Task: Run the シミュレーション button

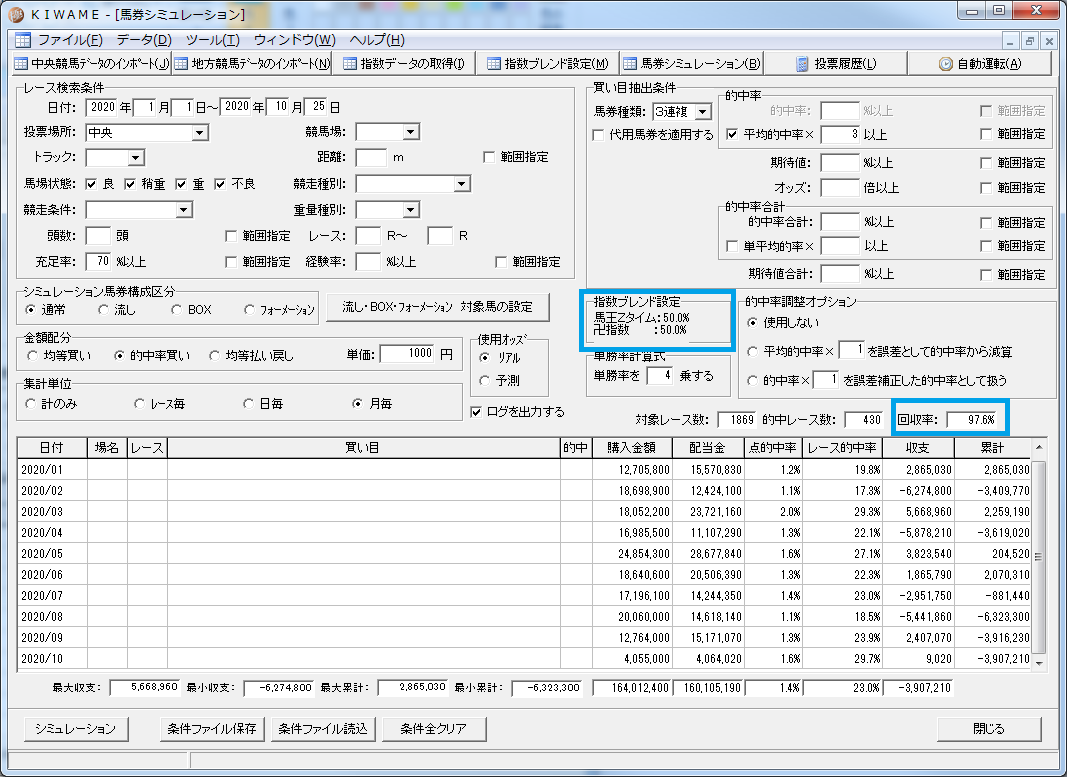Action: point(76,729)
